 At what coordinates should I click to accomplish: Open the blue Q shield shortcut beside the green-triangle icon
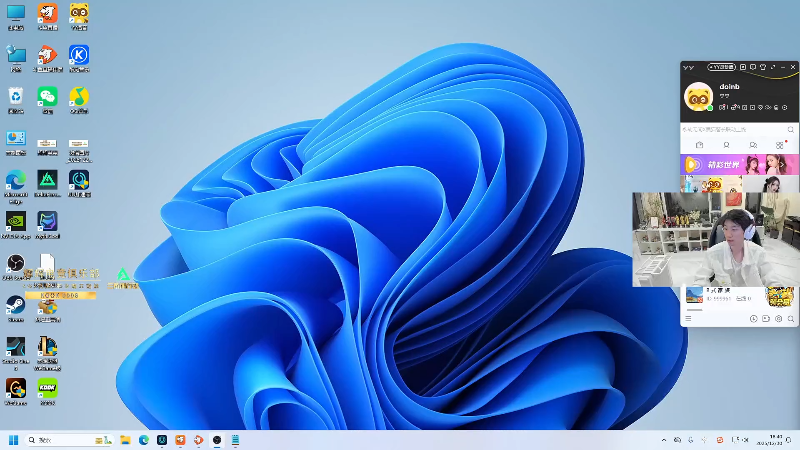[79, 184]
